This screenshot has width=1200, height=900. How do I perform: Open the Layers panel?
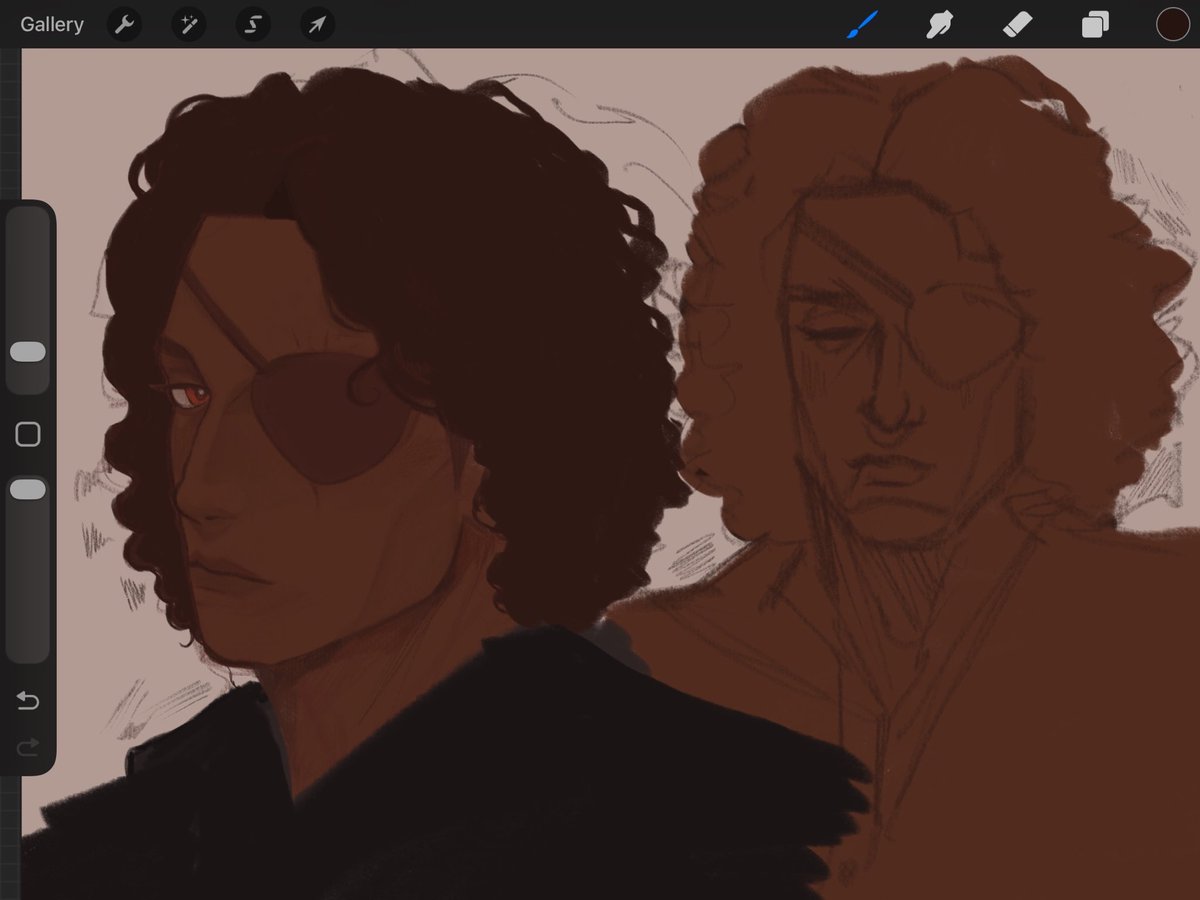pyautogui.click(x=1095, y=25)
